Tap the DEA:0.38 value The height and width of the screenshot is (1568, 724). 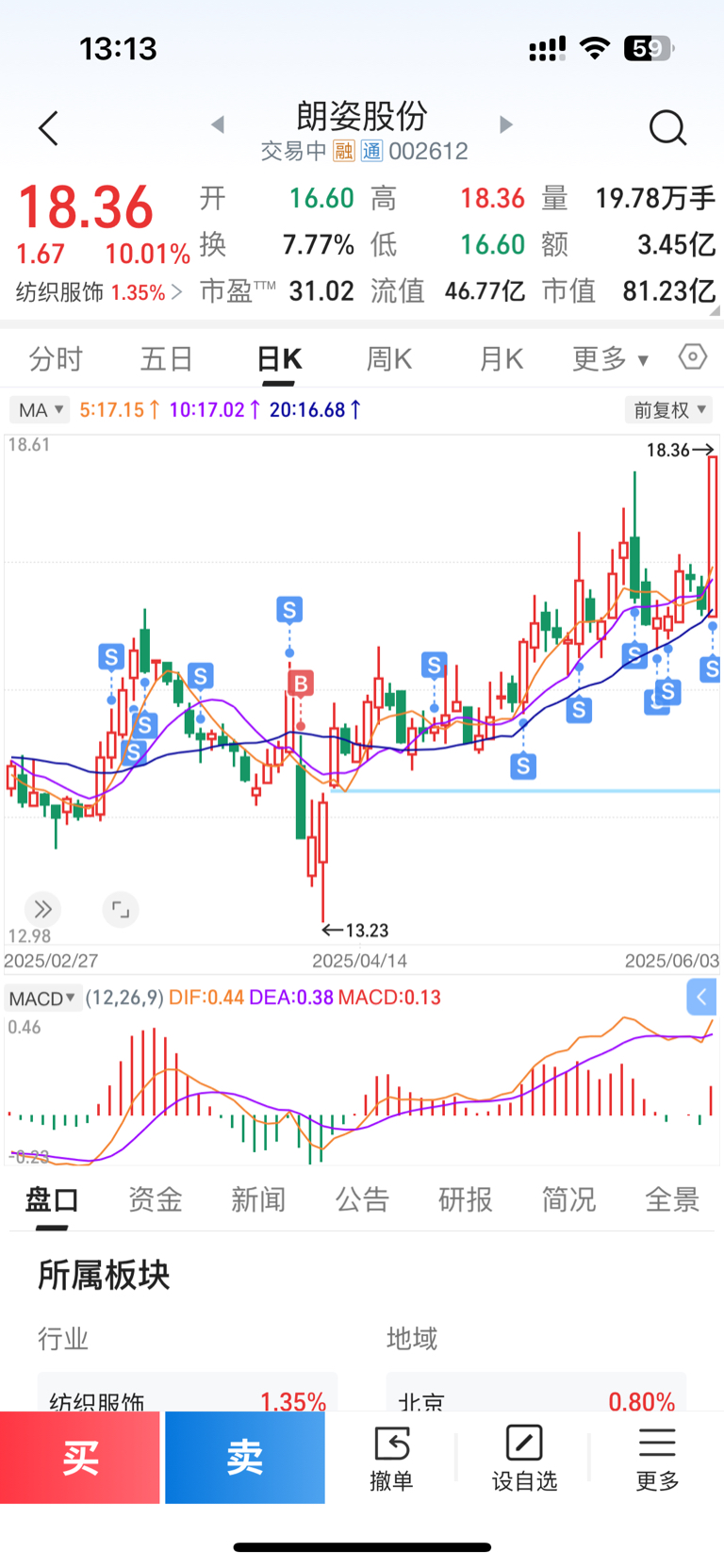coord(291,998)
